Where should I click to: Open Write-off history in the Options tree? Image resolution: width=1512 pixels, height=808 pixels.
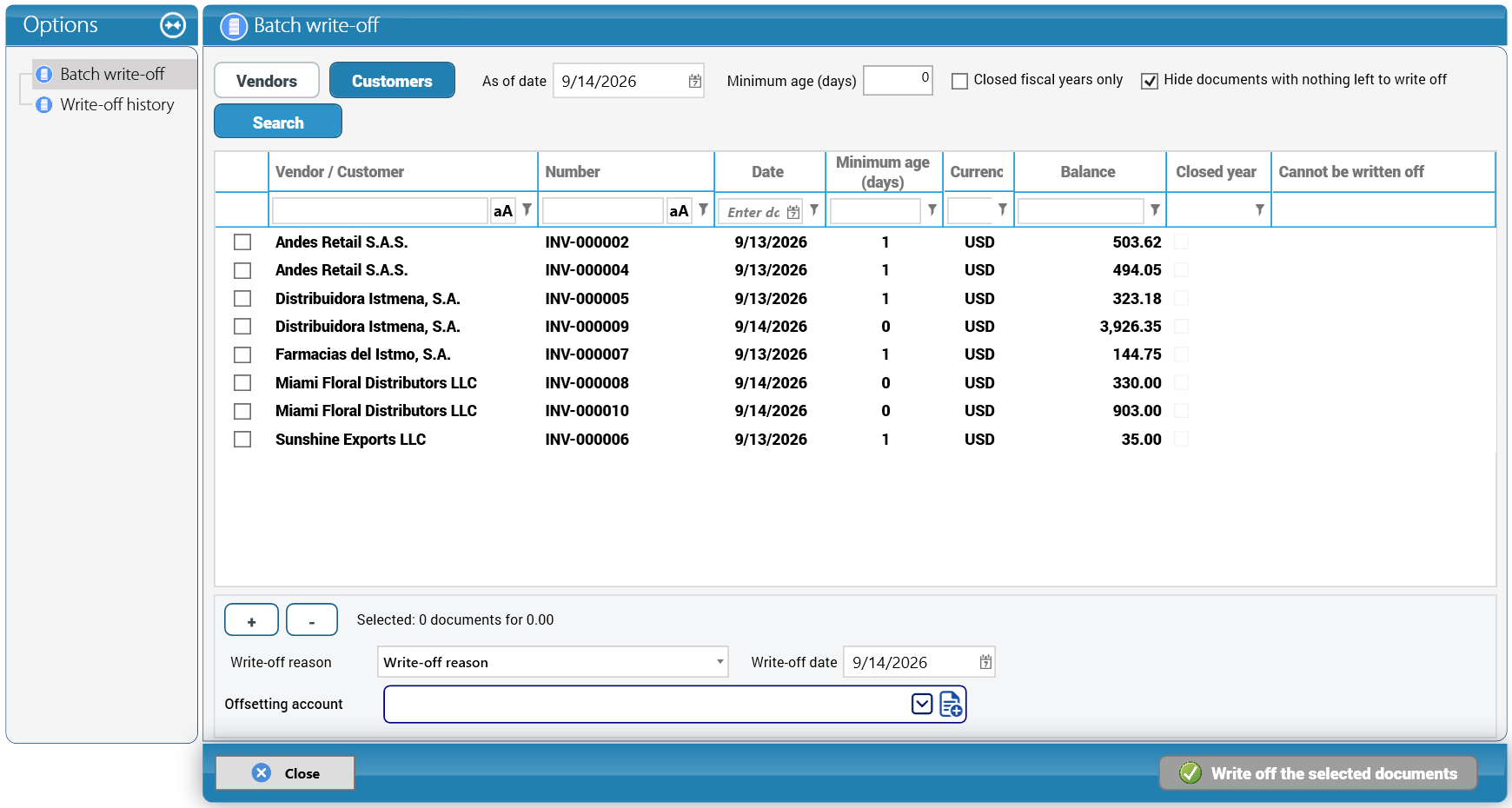(117, 104)
